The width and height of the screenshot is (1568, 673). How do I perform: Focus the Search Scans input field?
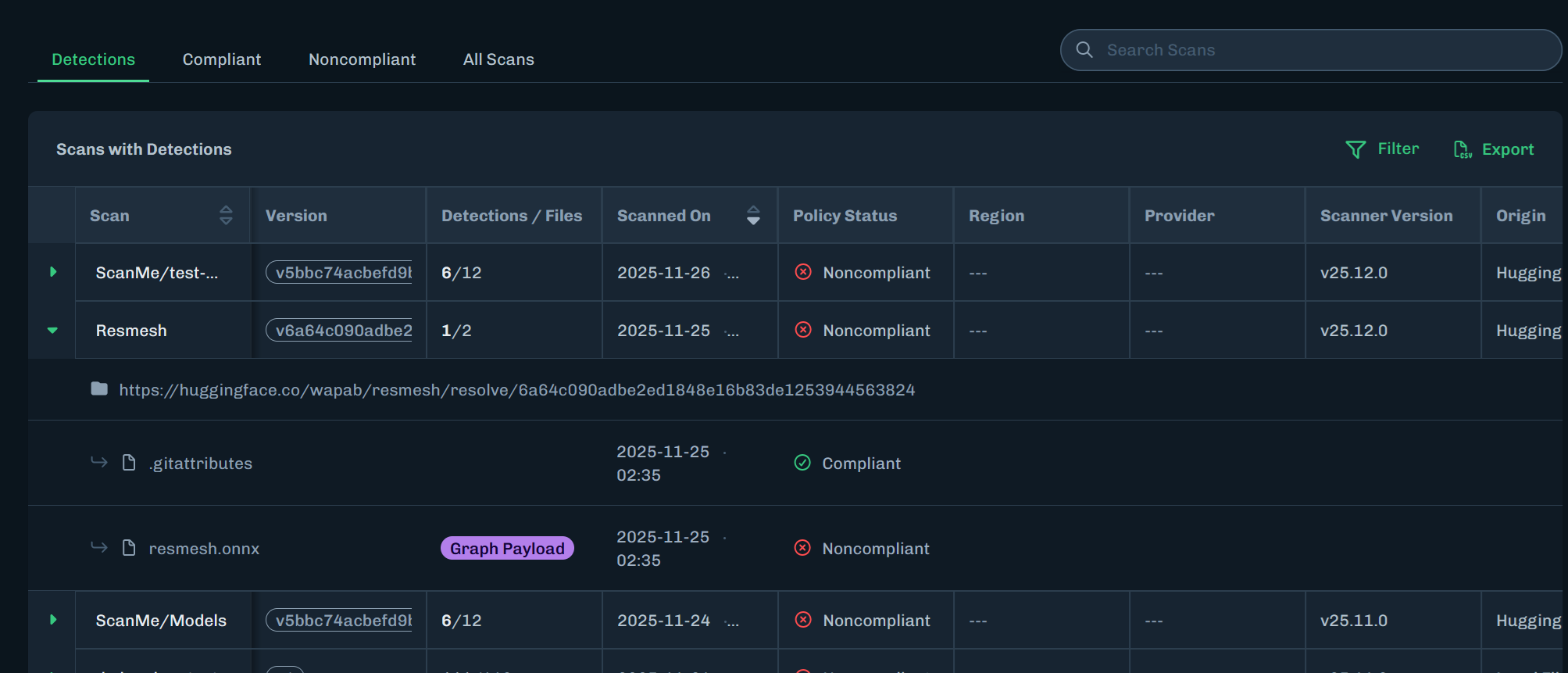[1320, 50]
